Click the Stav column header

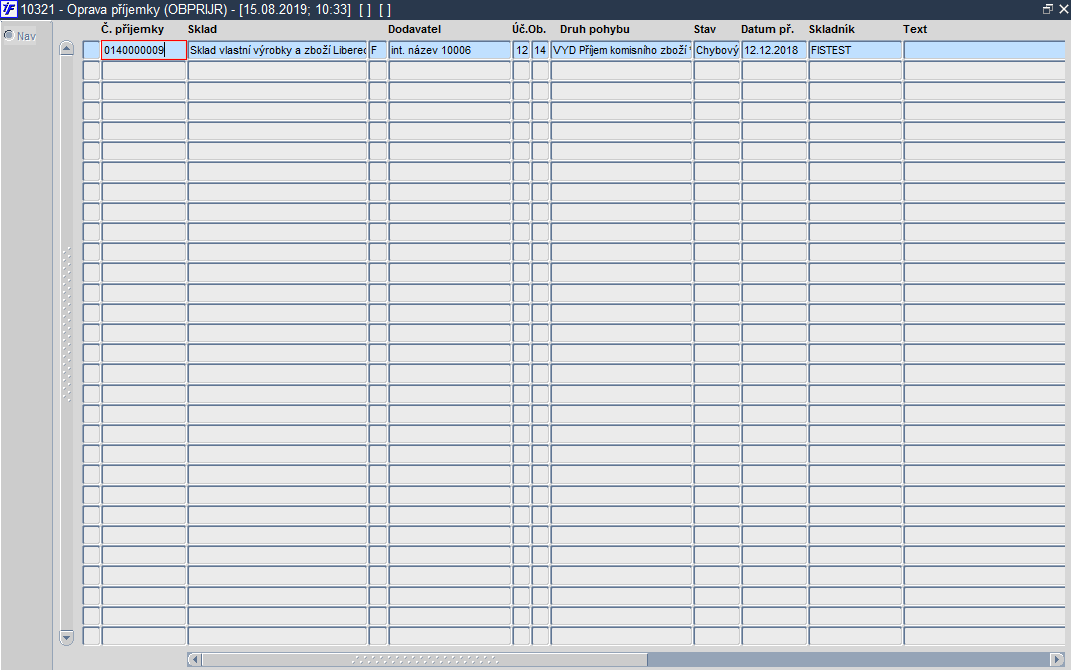pyautogui.click(x=705, y=29)
